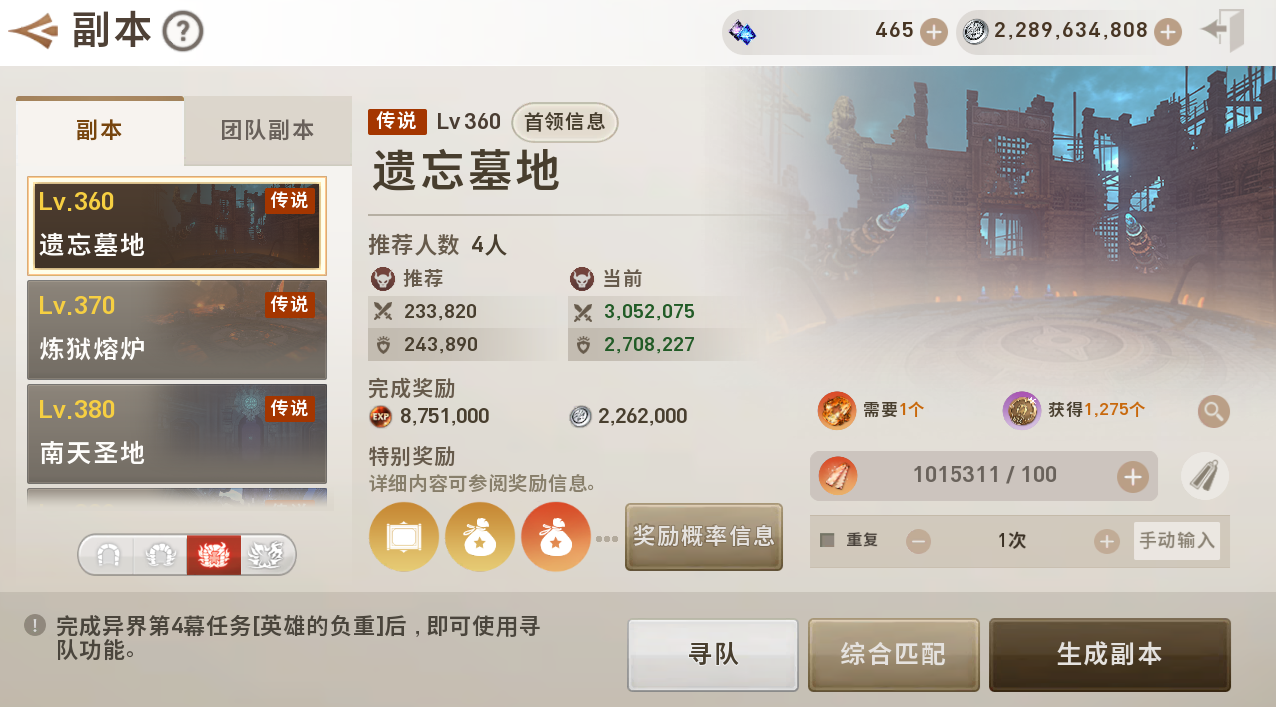This screenshot has width=1276, height=707.
Task: Toggle the 重复 checkbox
Action: (x=827, y=540)
